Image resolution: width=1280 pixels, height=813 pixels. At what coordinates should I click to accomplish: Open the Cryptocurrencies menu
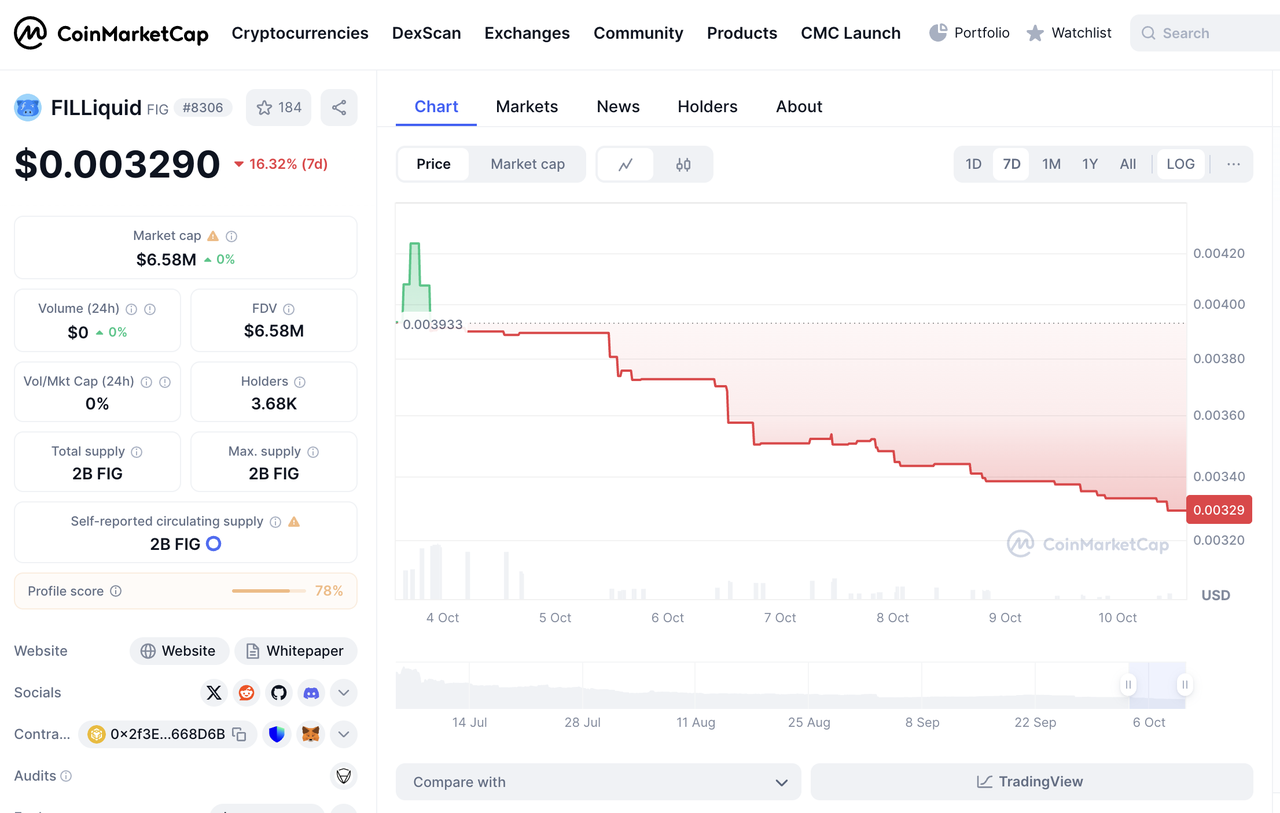300,33
